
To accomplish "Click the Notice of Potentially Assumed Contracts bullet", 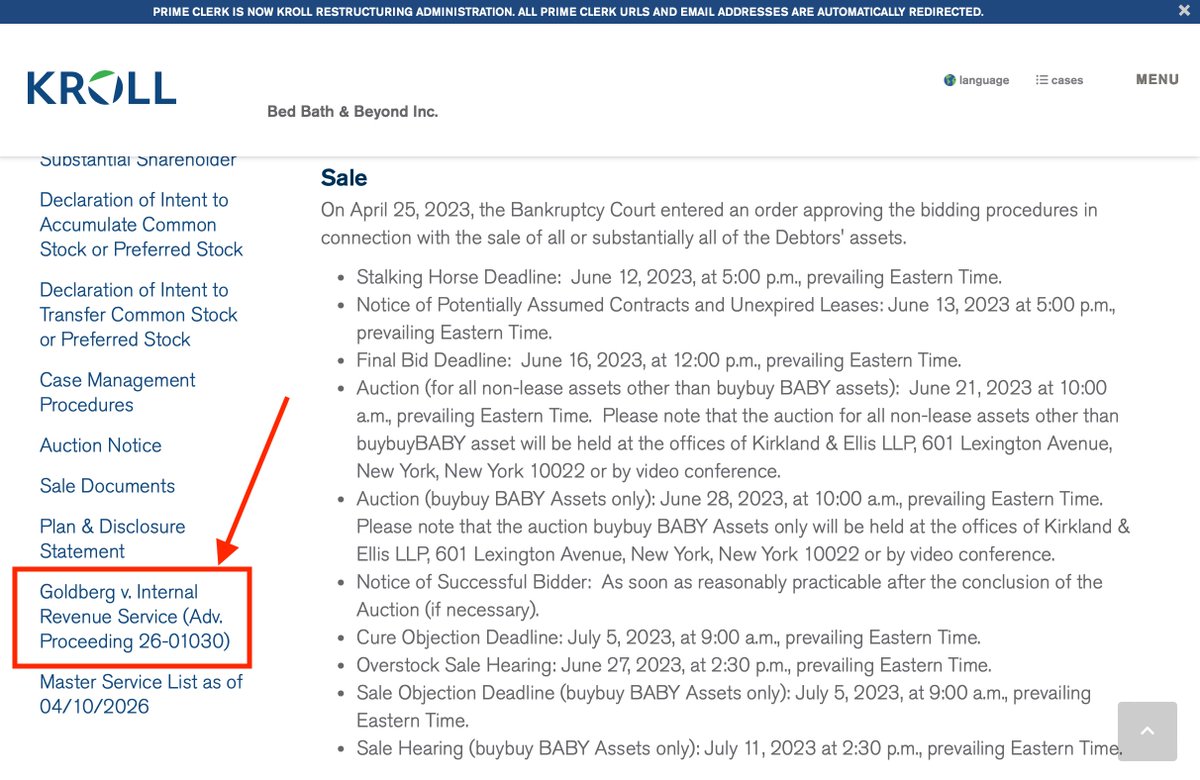I will (736, 319).
